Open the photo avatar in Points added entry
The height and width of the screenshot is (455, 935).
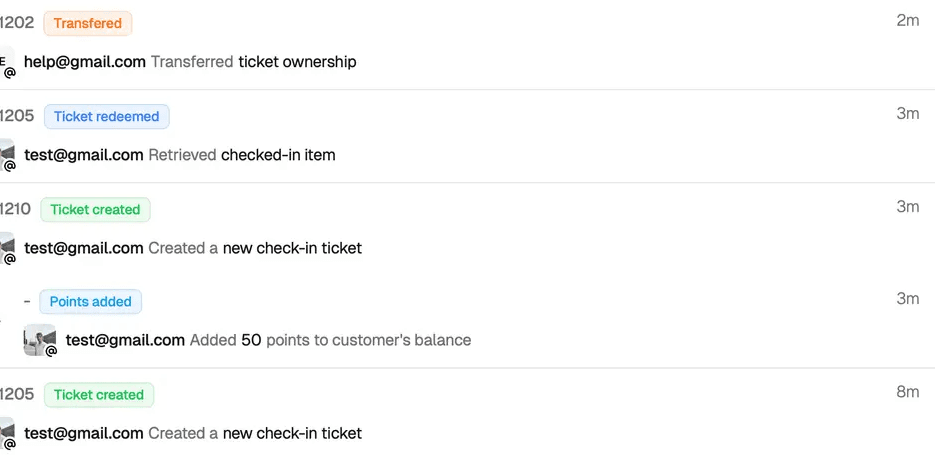(x=40, y=341)
